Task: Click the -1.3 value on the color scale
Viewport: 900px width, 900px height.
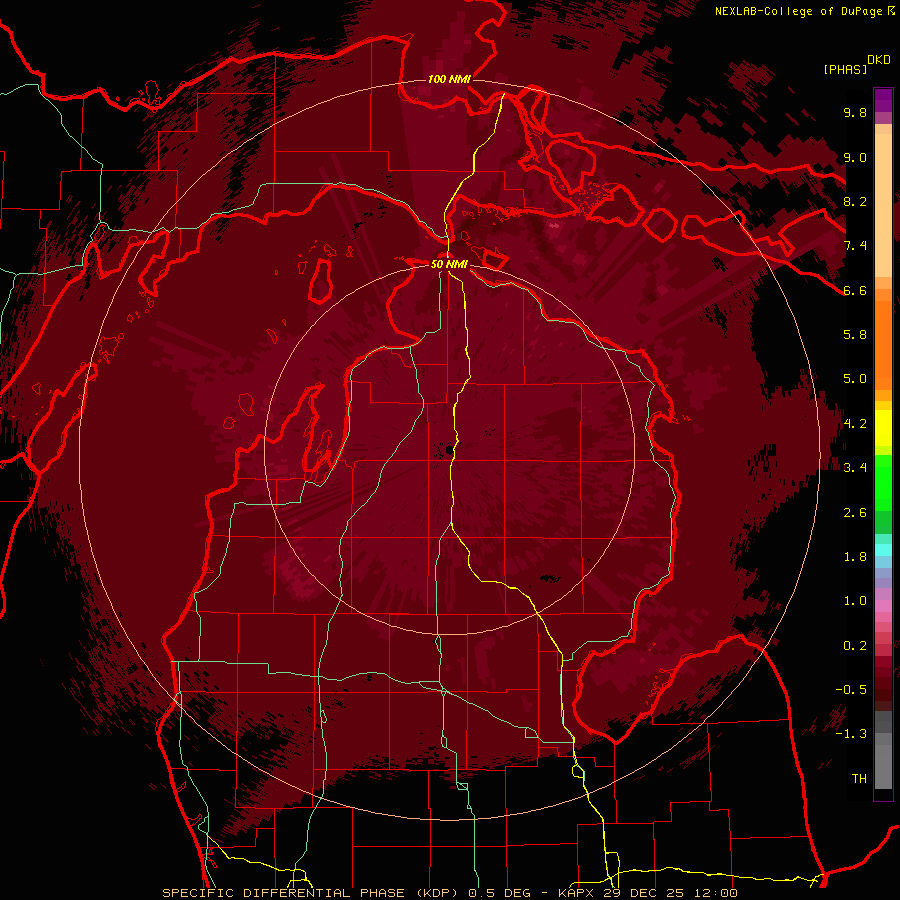Action: pos(851,734)
